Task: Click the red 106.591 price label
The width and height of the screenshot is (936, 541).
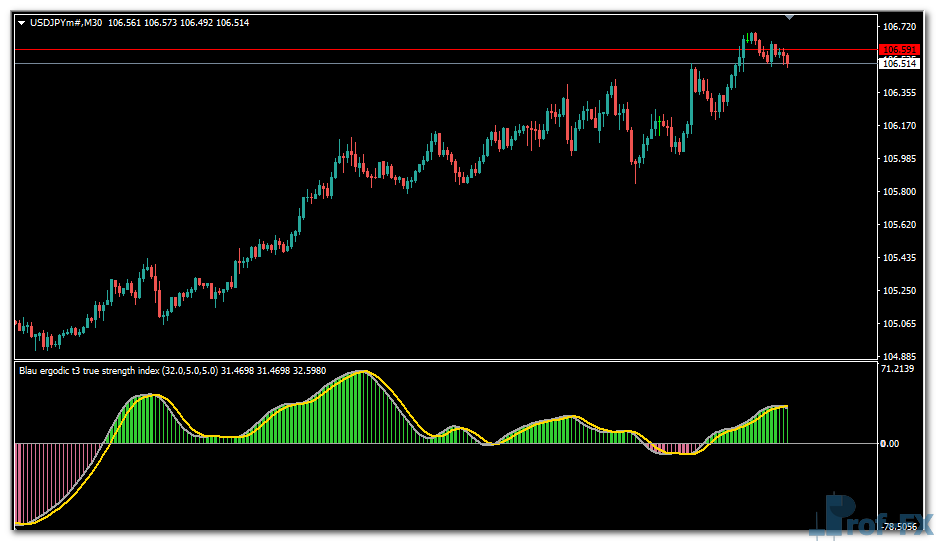Action: click(x=898, y=50)
